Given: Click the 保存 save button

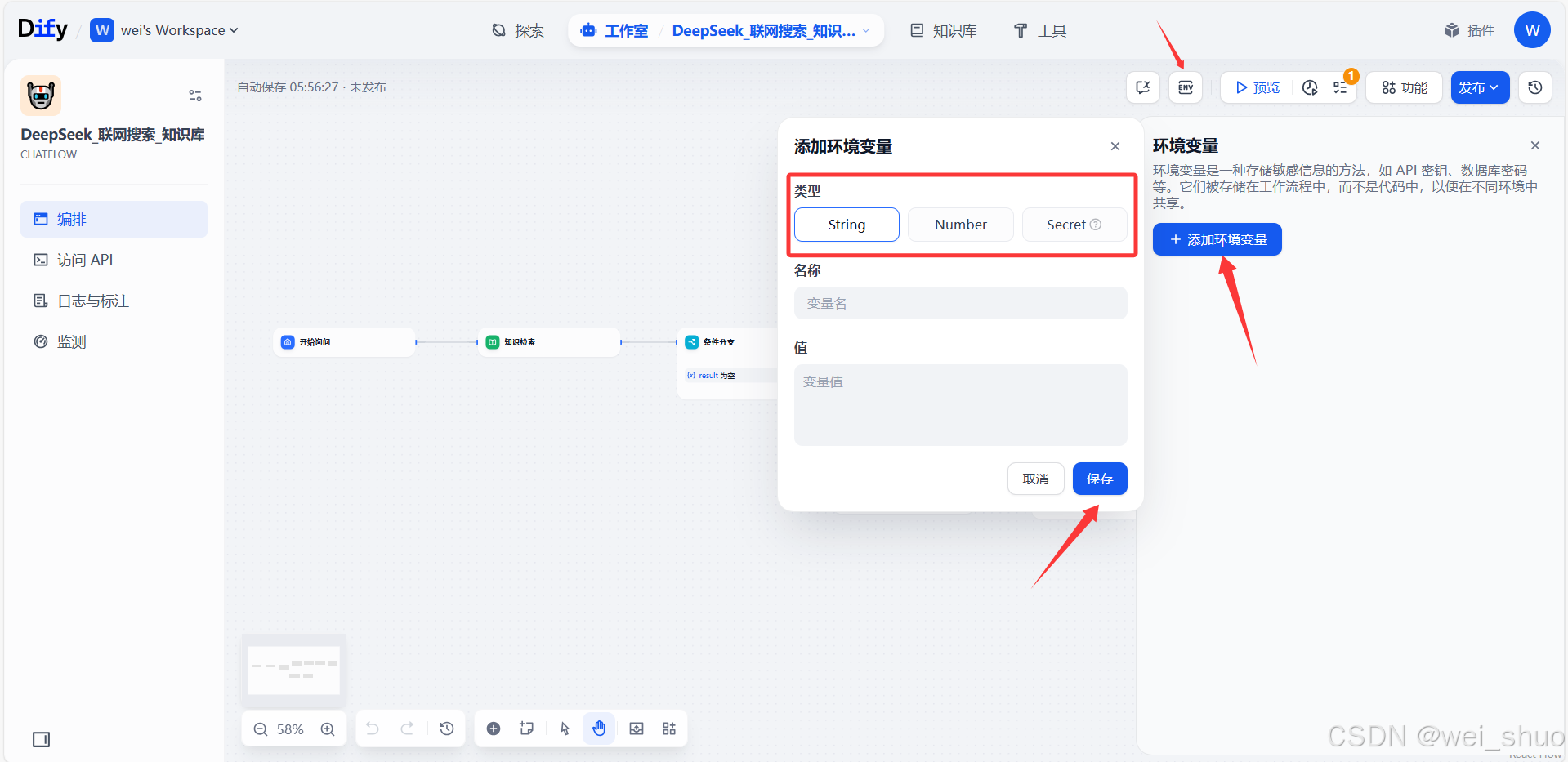Looking at the screenshot, I should [1100, 479].
